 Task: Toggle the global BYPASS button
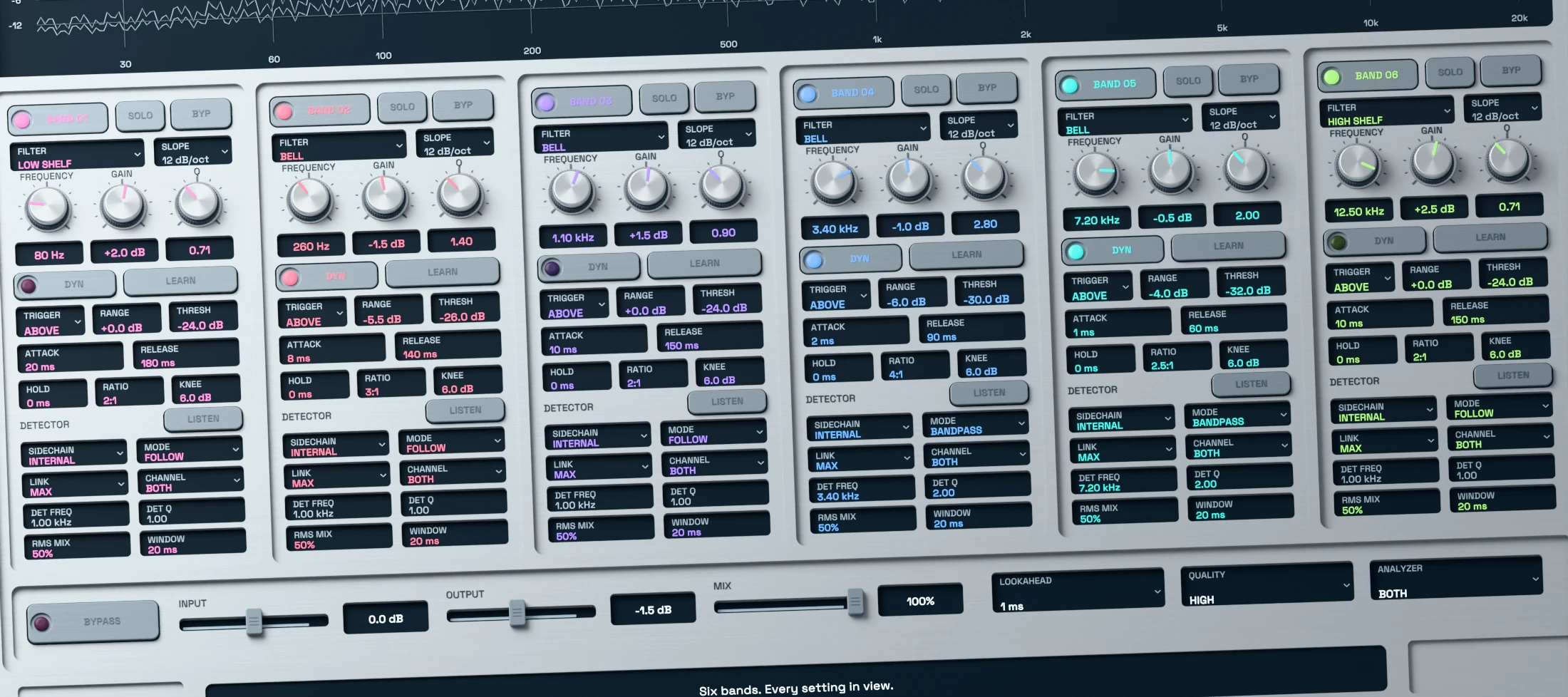93,621
